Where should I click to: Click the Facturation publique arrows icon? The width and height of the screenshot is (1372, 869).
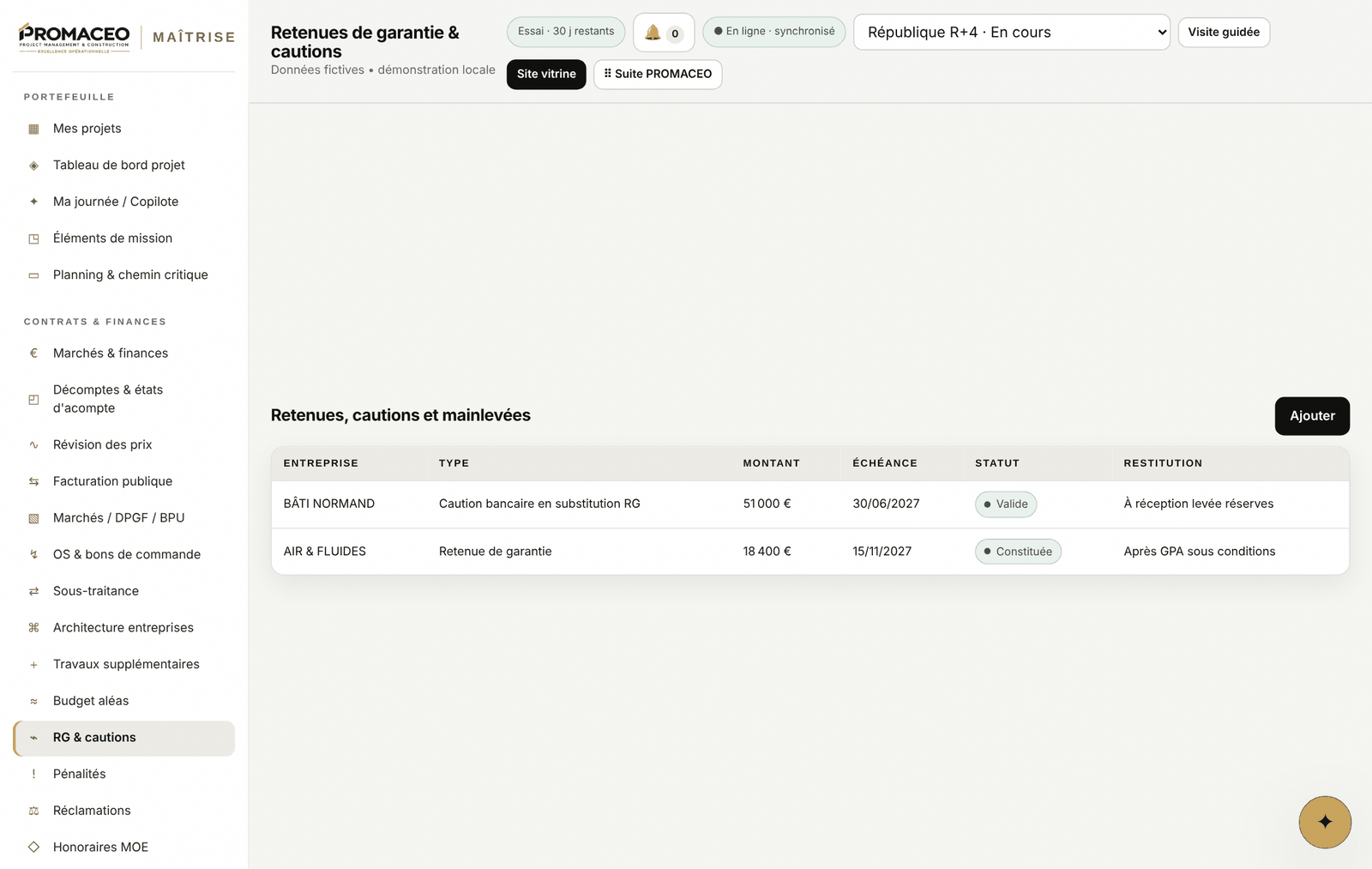[x=33, y=481]
